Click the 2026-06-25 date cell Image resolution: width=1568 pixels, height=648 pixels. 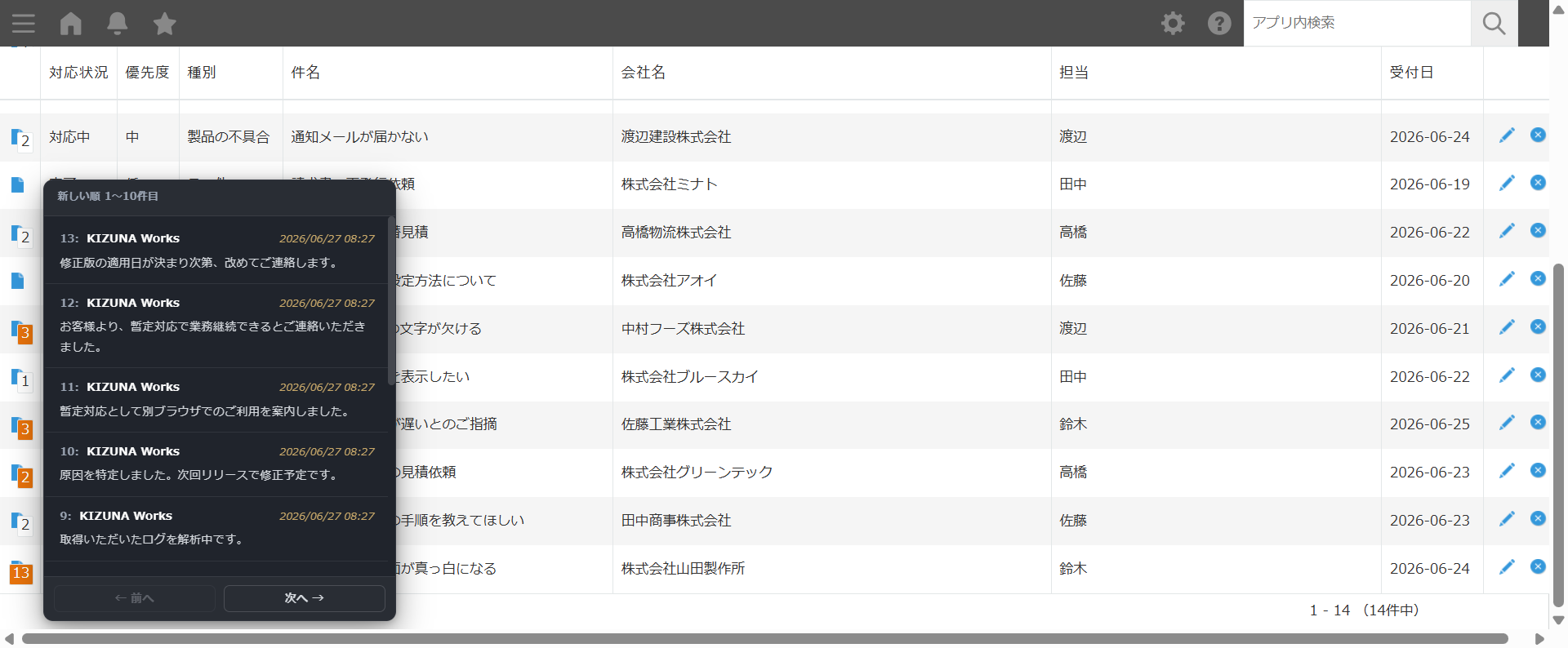(x=1432, y=424)
